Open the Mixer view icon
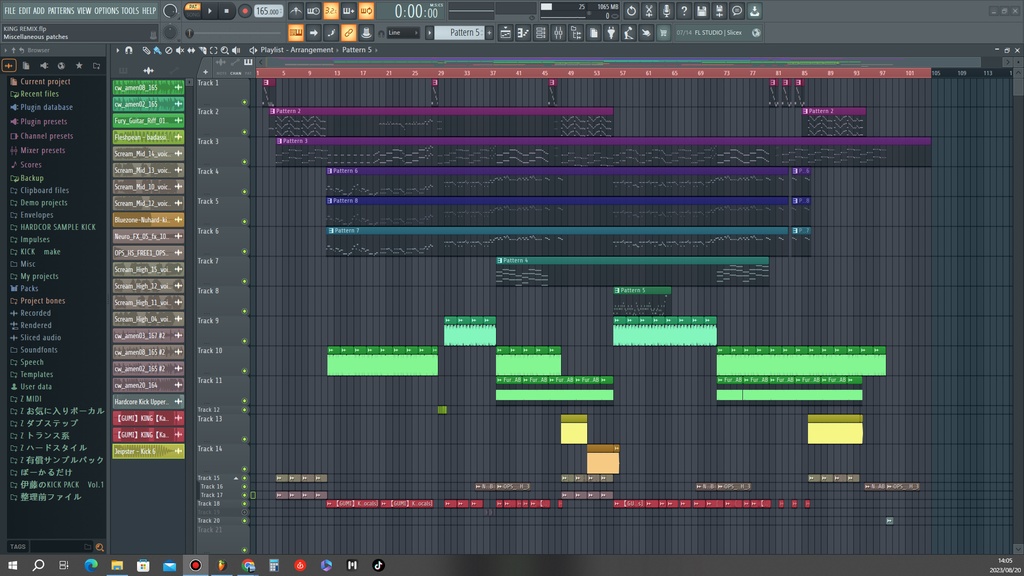The height and width of the screenshot is (576, 1024). point(558,33)
